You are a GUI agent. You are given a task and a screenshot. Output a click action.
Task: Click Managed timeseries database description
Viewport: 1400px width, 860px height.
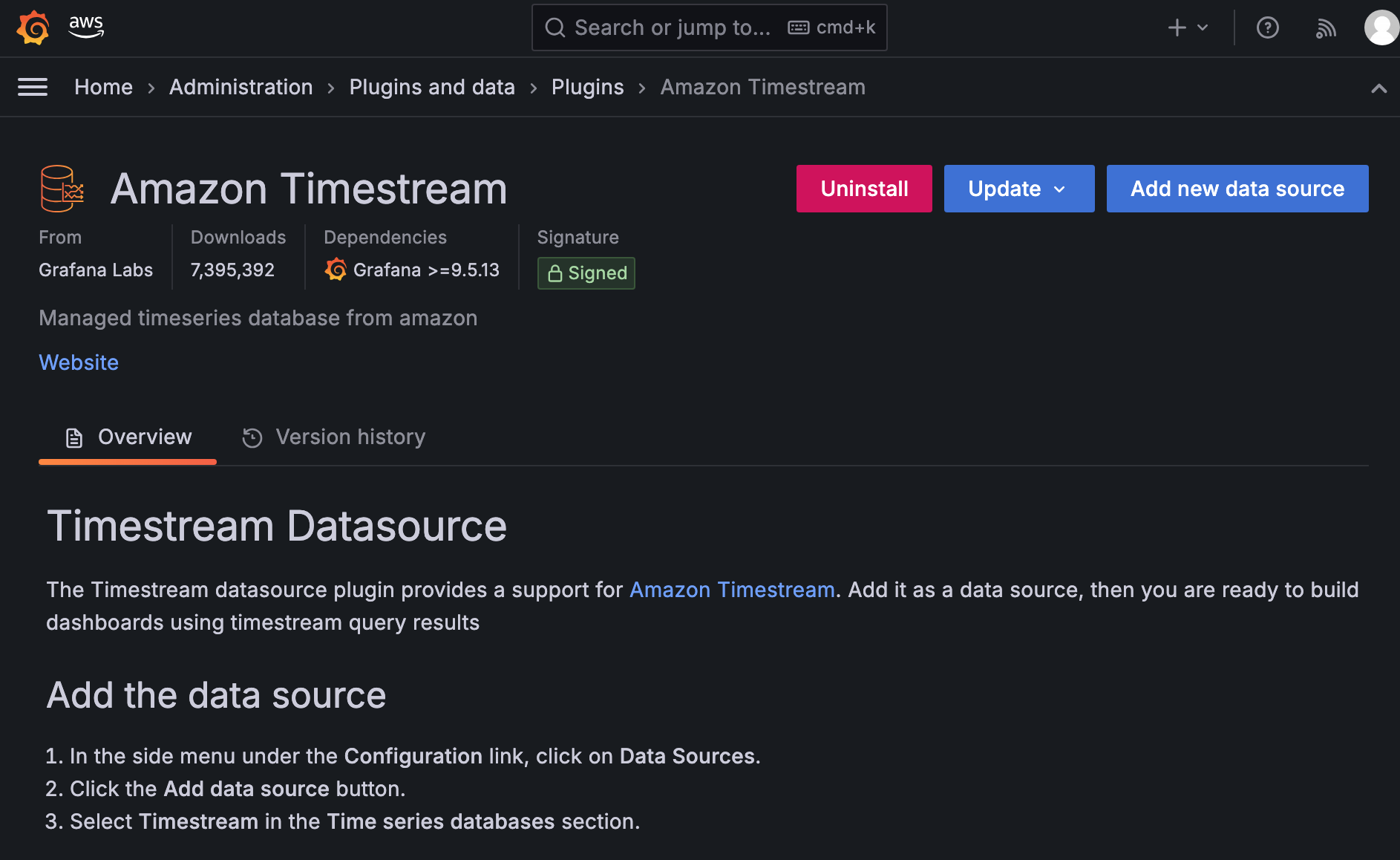[258, 318]
